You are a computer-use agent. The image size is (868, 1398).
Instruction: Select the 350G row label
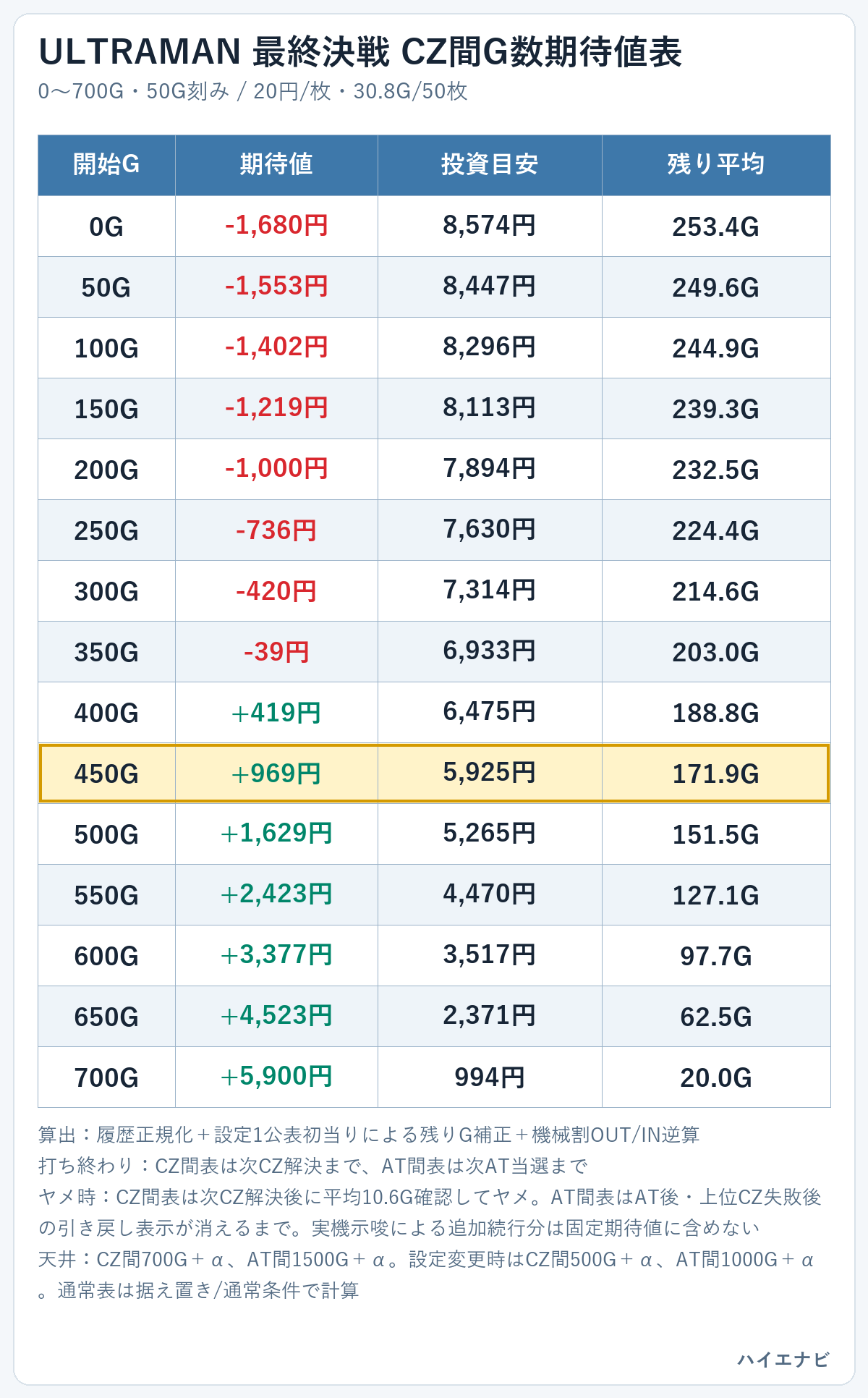106,653
